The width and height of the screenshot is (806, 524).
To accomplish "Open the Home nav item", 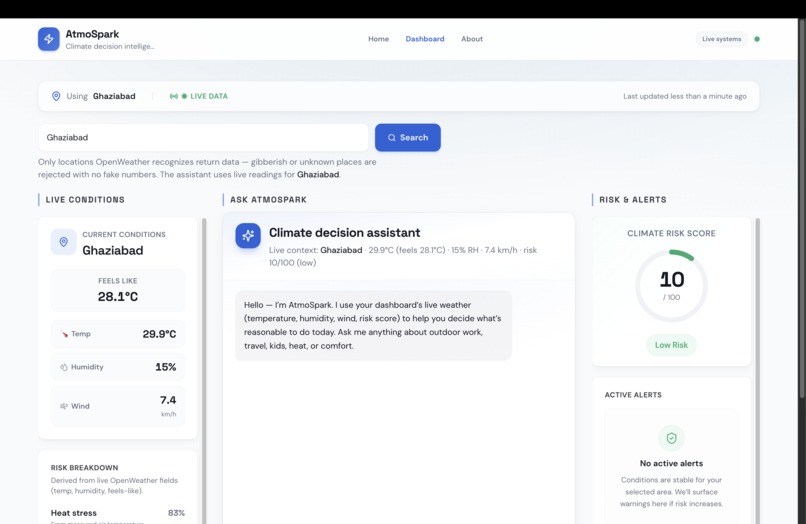I will 378,39.
